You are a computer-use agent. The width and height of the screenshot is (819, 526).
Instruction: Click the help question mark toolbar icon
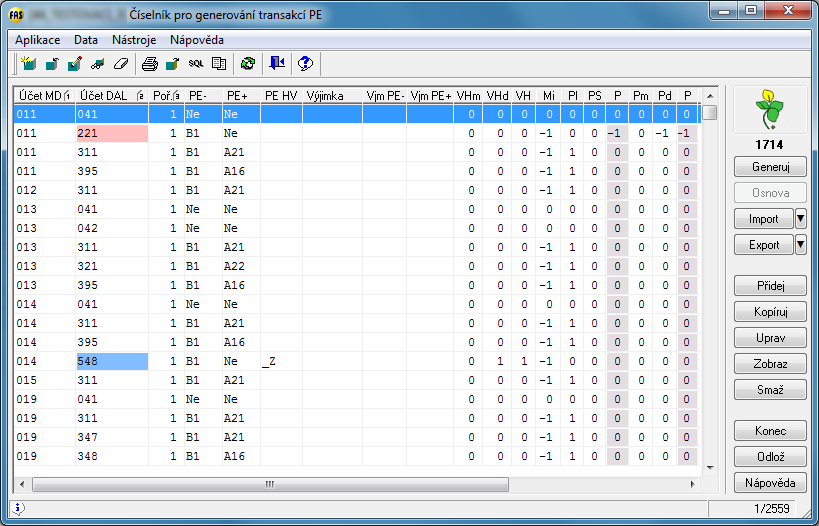coord(306,64)
